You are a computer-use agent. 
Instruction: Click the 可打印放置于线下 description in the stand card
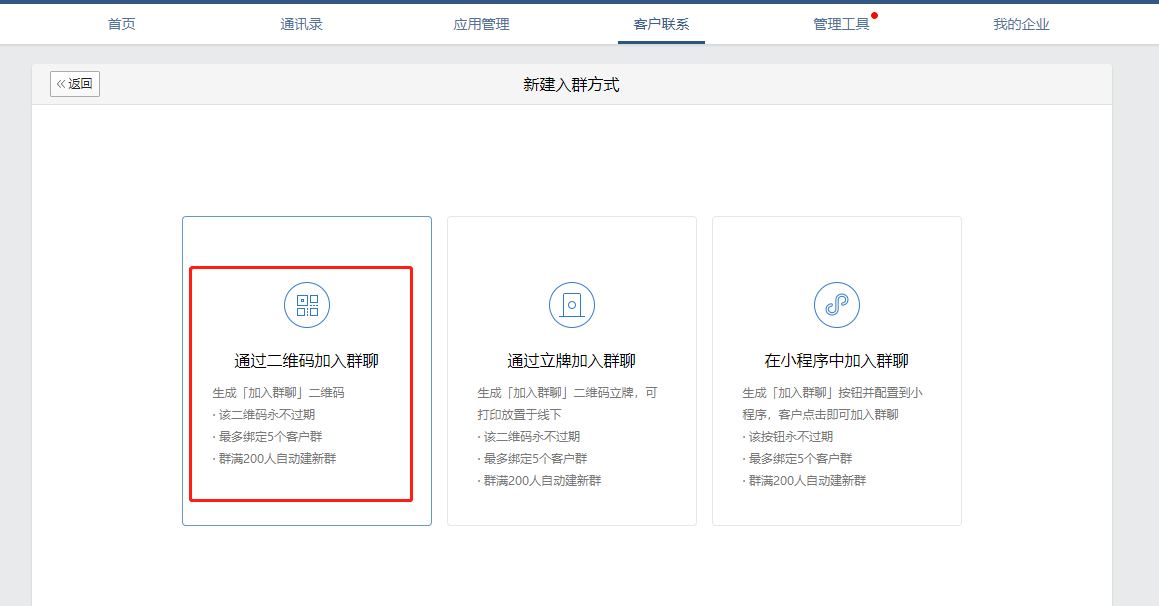519,414
